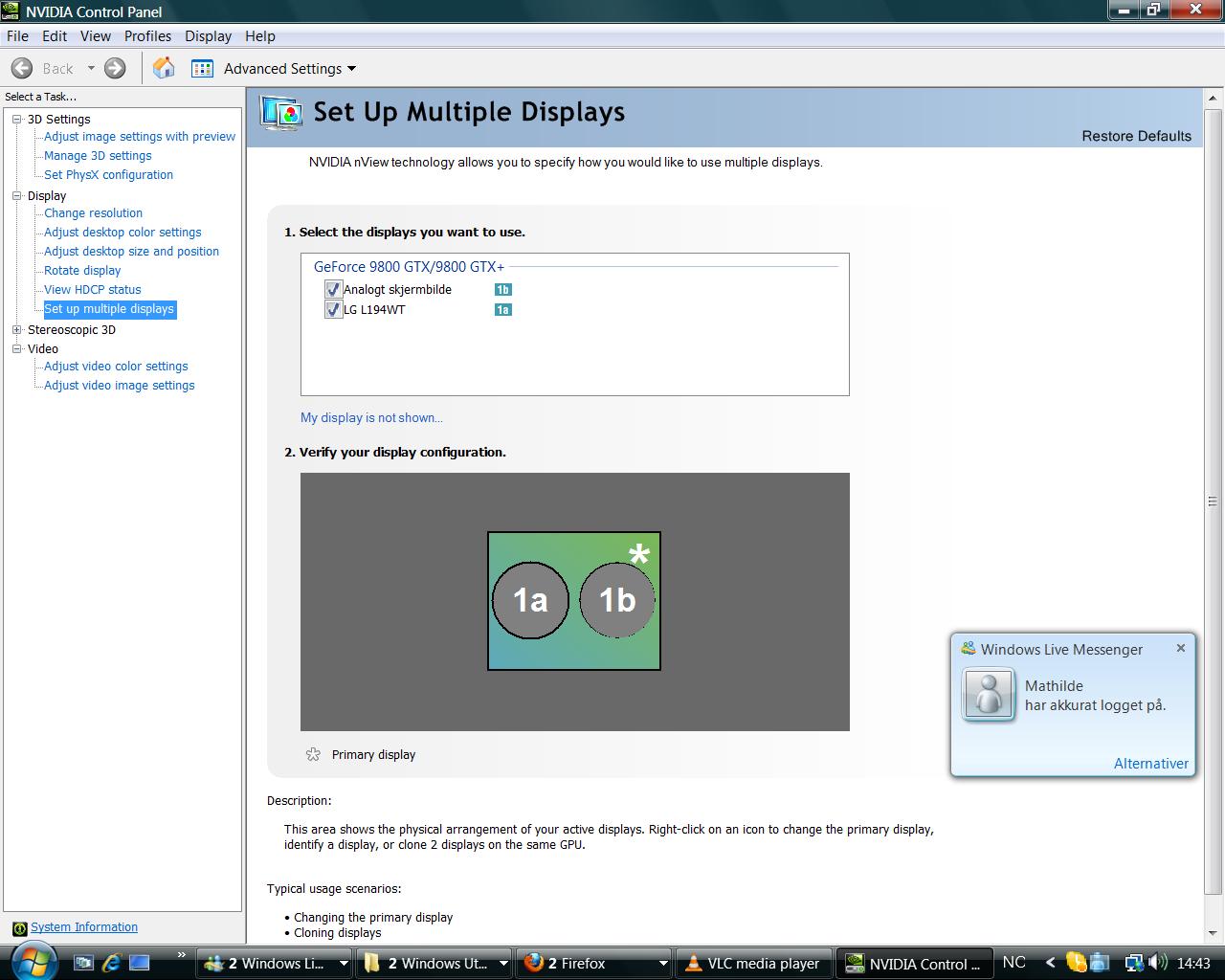
Task: Open Windows Utforsker taskbar group
Action: [434, 964]
